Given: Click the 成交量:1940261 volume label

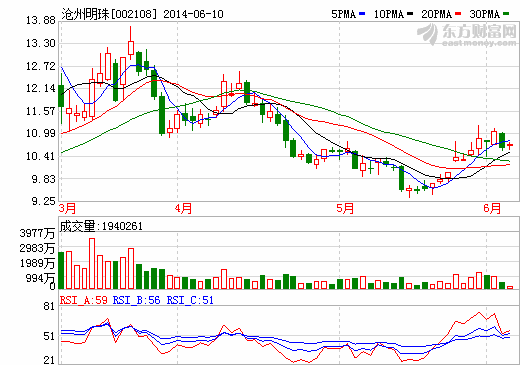Looking at the screenshot, I should point(101,226).
